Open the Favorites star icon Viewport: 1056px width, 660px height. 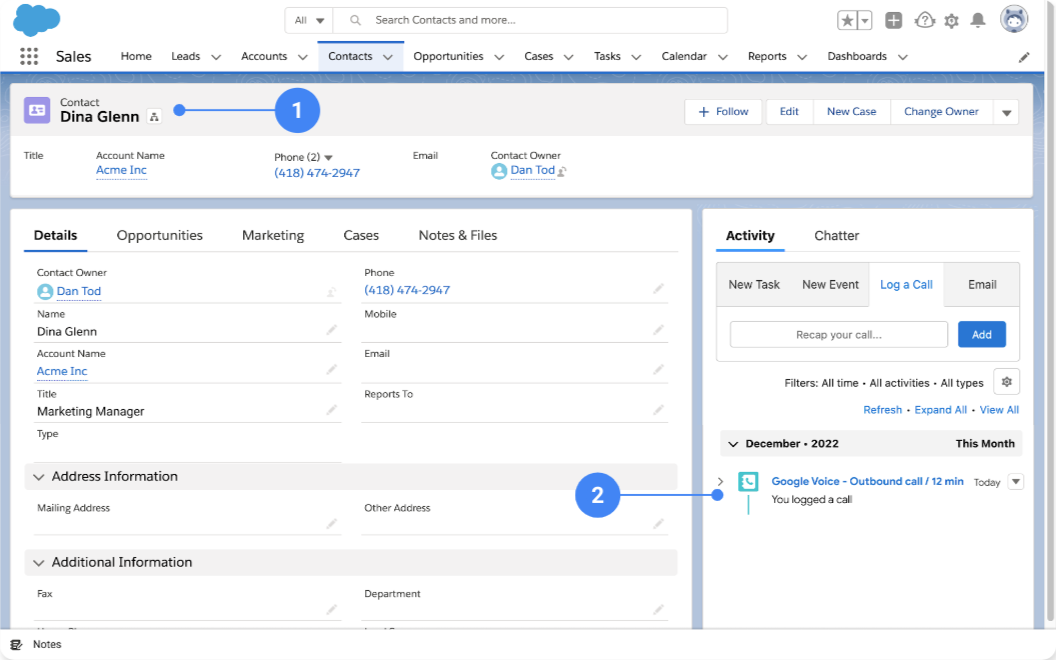click(x=847, y=20)
